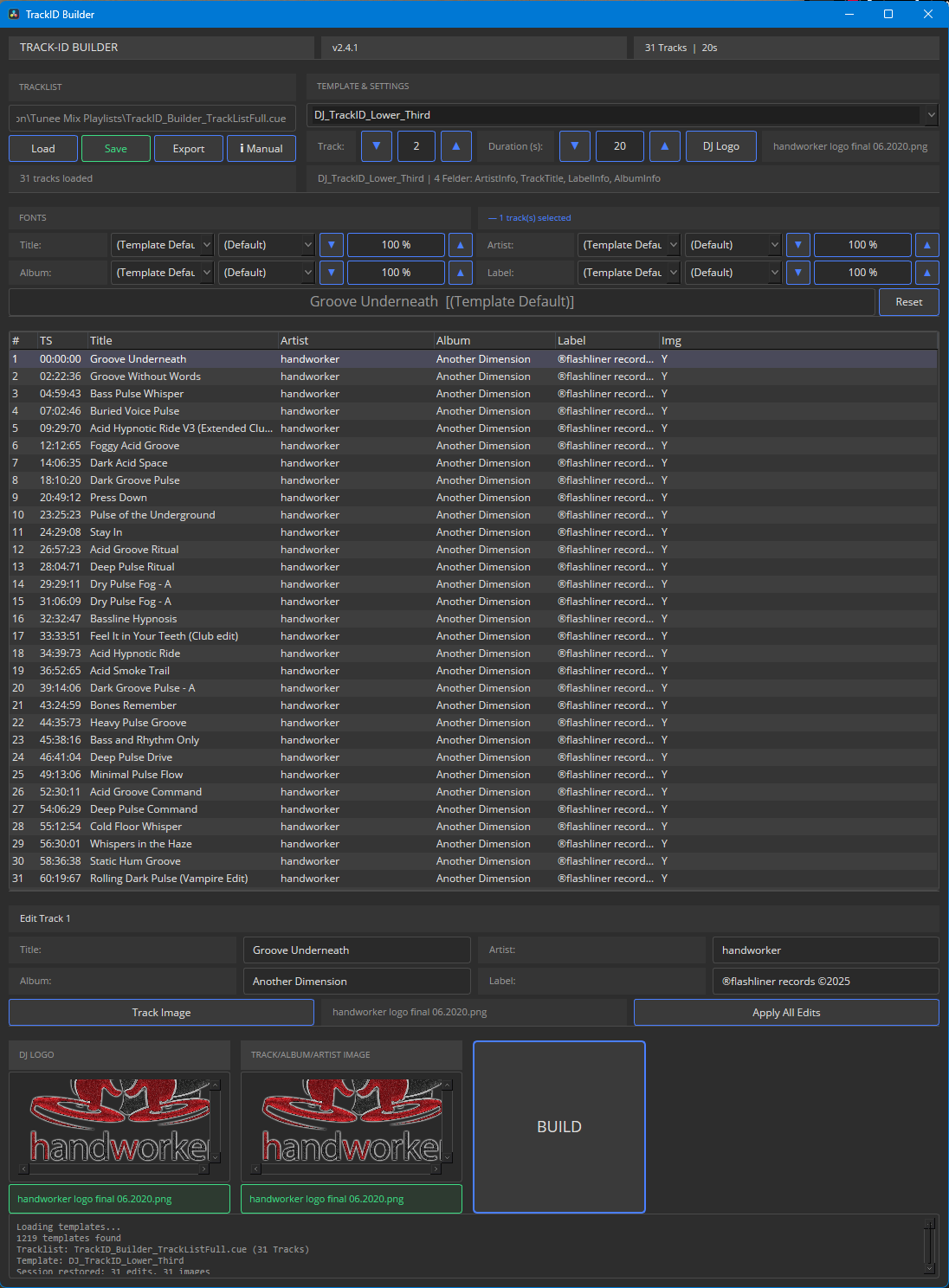This screenshot has width=949, height=1288.
Task: Click the down arrow beside Title font size
Action: pyautogui.click(x=331, y=244)
